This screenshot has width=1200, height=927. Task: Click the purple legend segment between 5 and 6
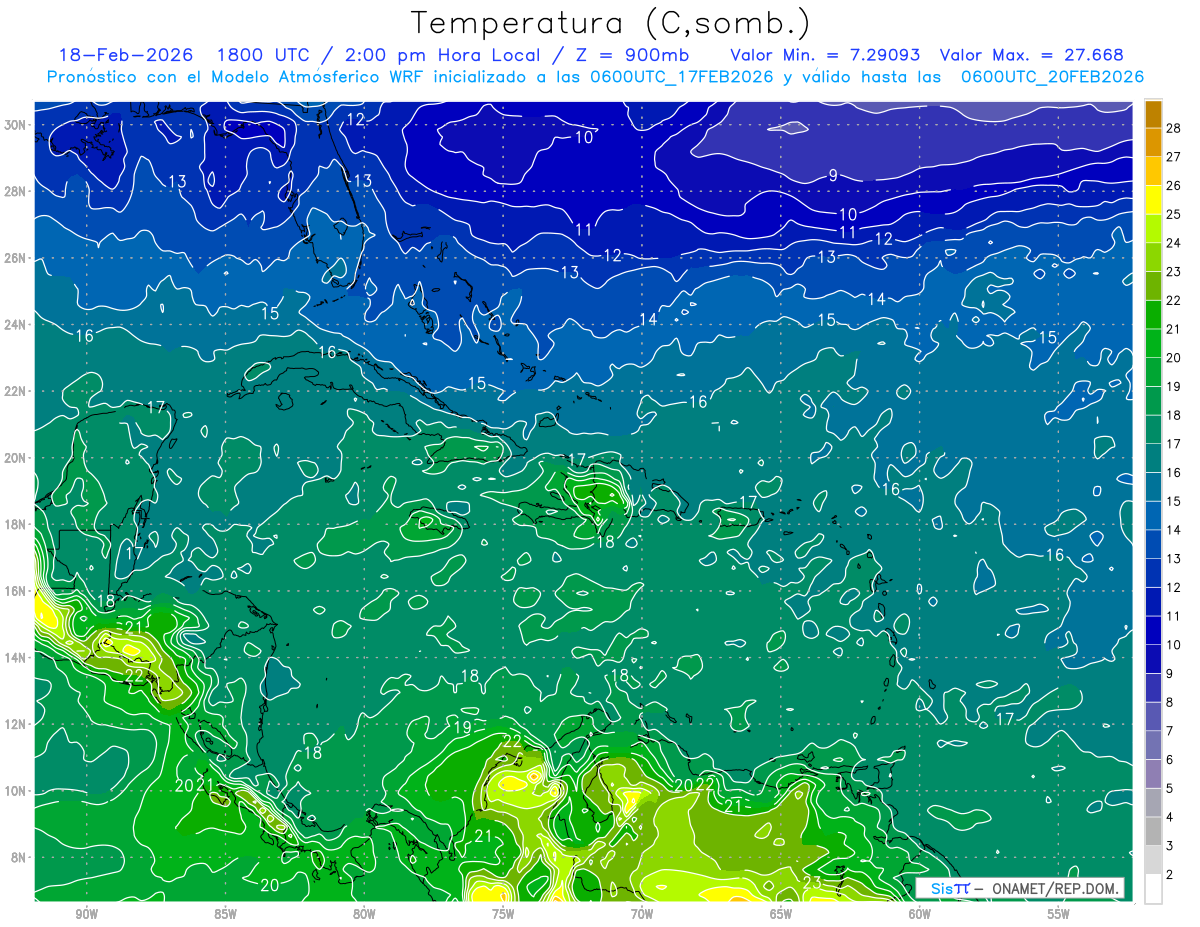[1153, 774]
